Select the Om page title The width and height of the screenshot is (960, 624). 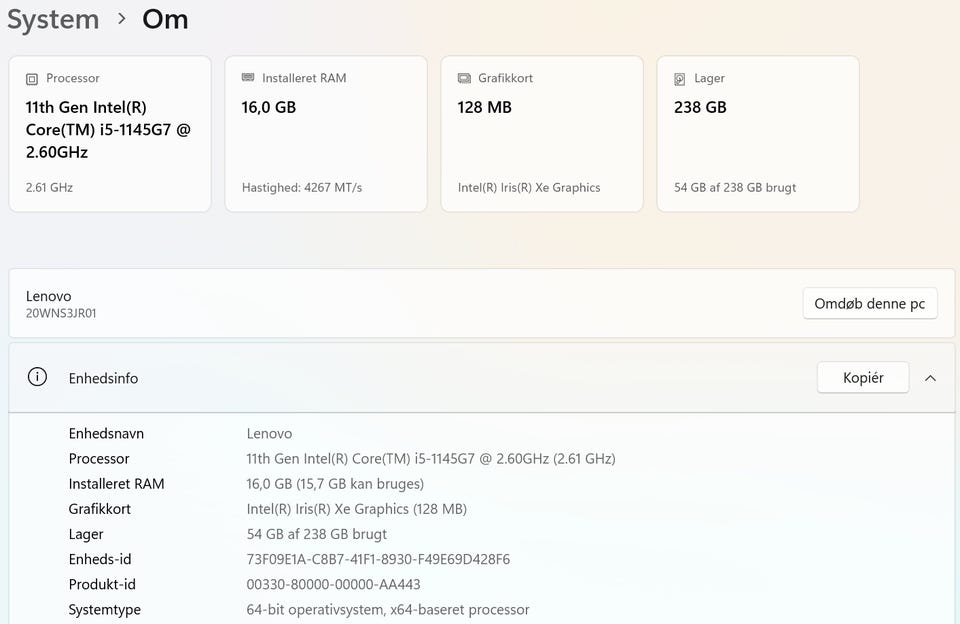coord(165,19)
